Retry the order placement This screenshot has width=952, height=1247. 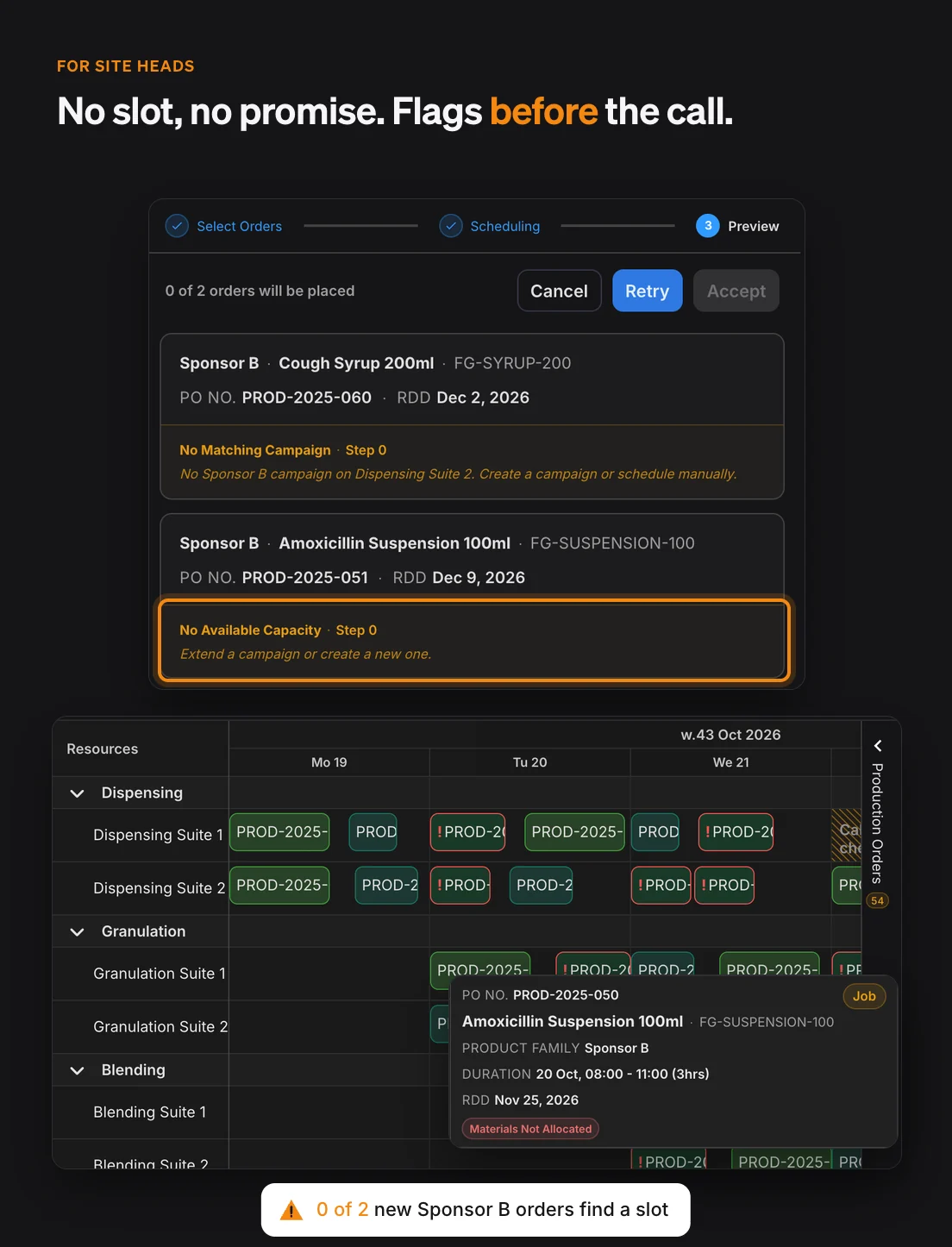[648, 291]
